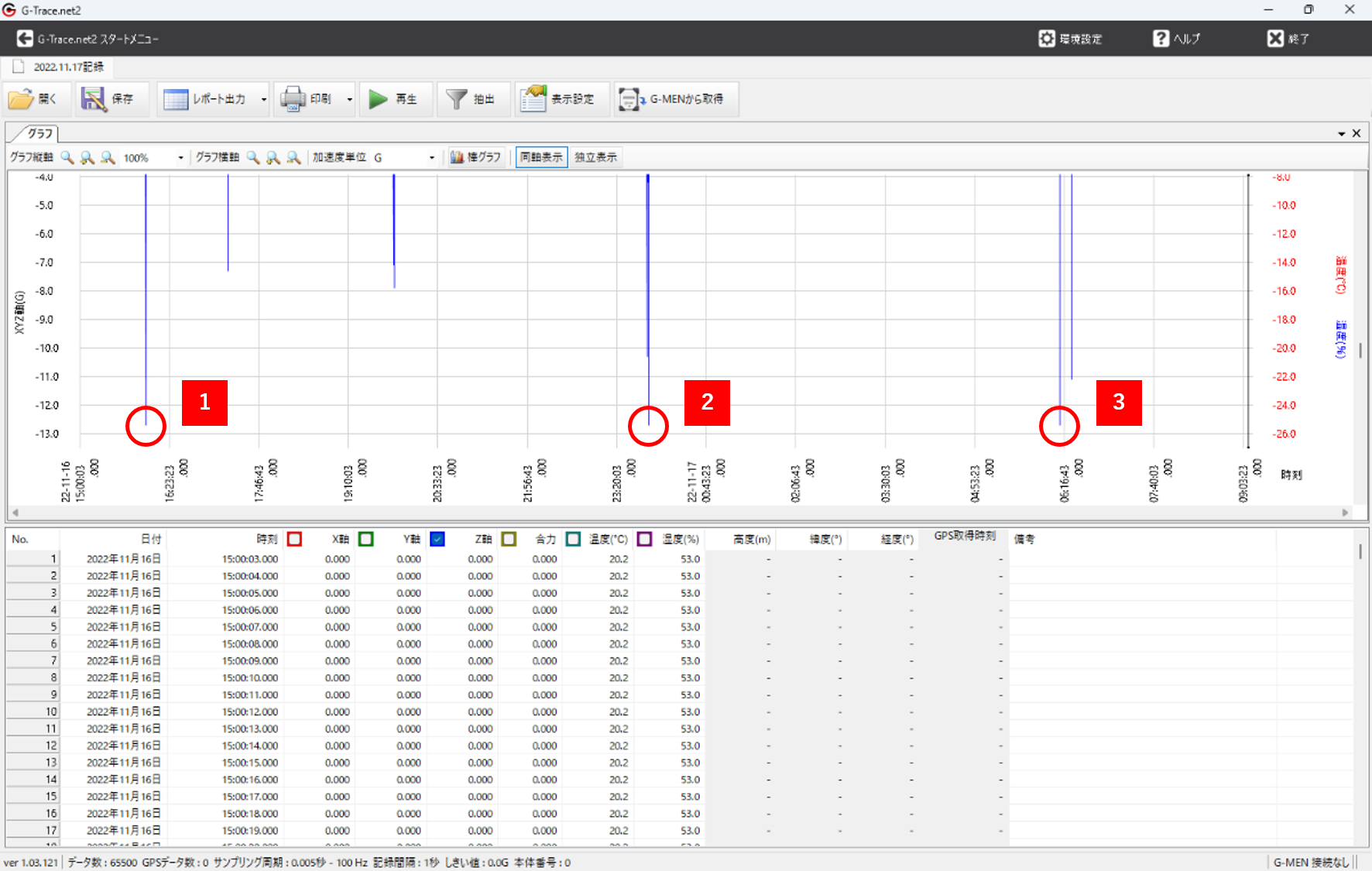
Task: Click the 20.2 temperature cell in row 1
Action: pyautogui.click(x=618, y=559)
